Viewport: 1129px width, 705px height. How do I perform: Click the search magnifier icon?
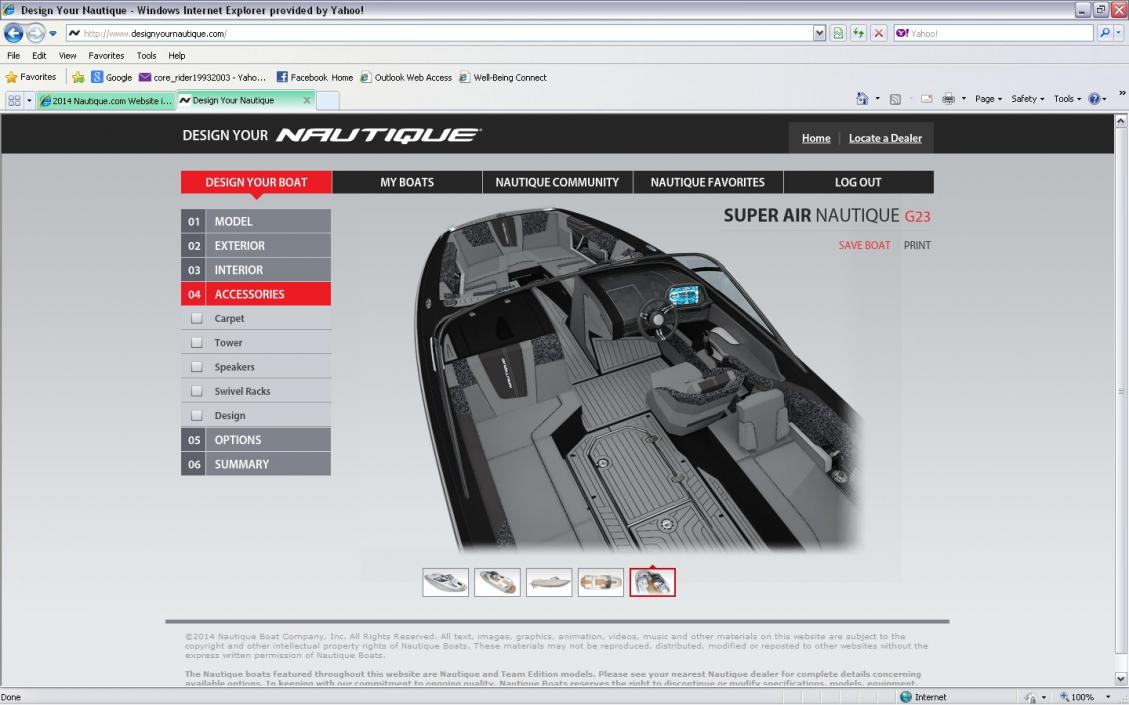tap(1105, 33)
